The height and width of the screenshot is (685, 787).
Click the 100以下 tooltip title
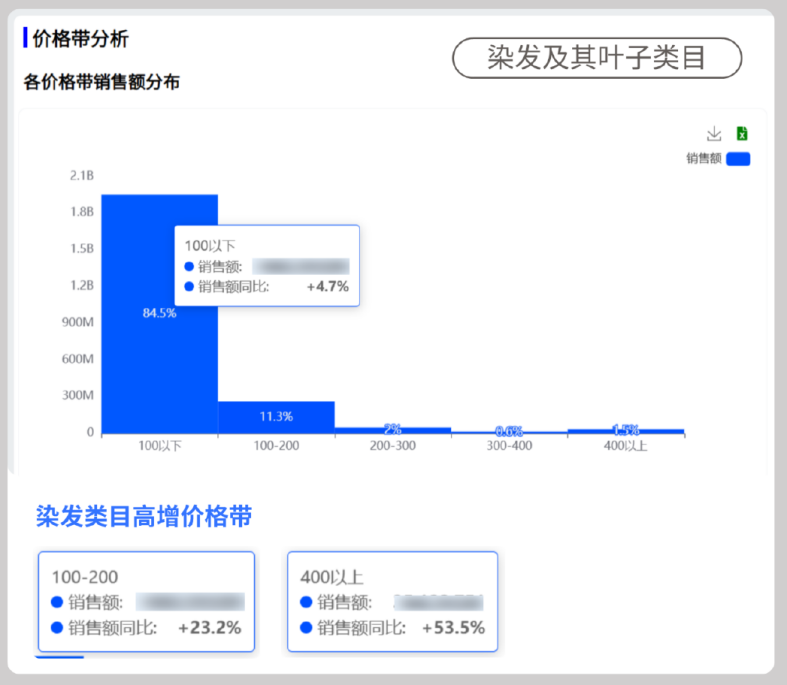click(210, 246)
